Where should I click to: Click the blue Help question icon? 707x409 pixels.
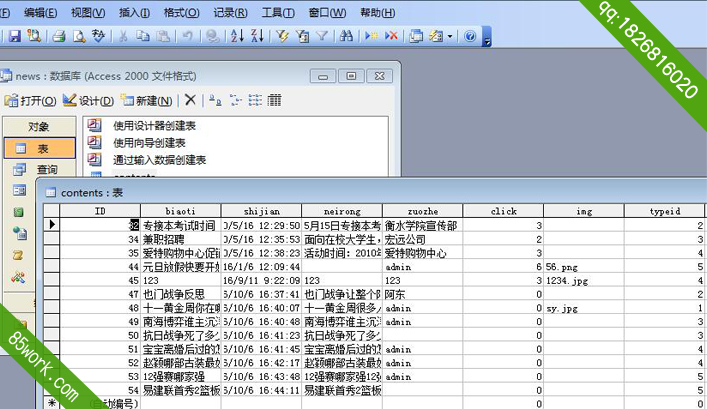[x=469, y=36]
